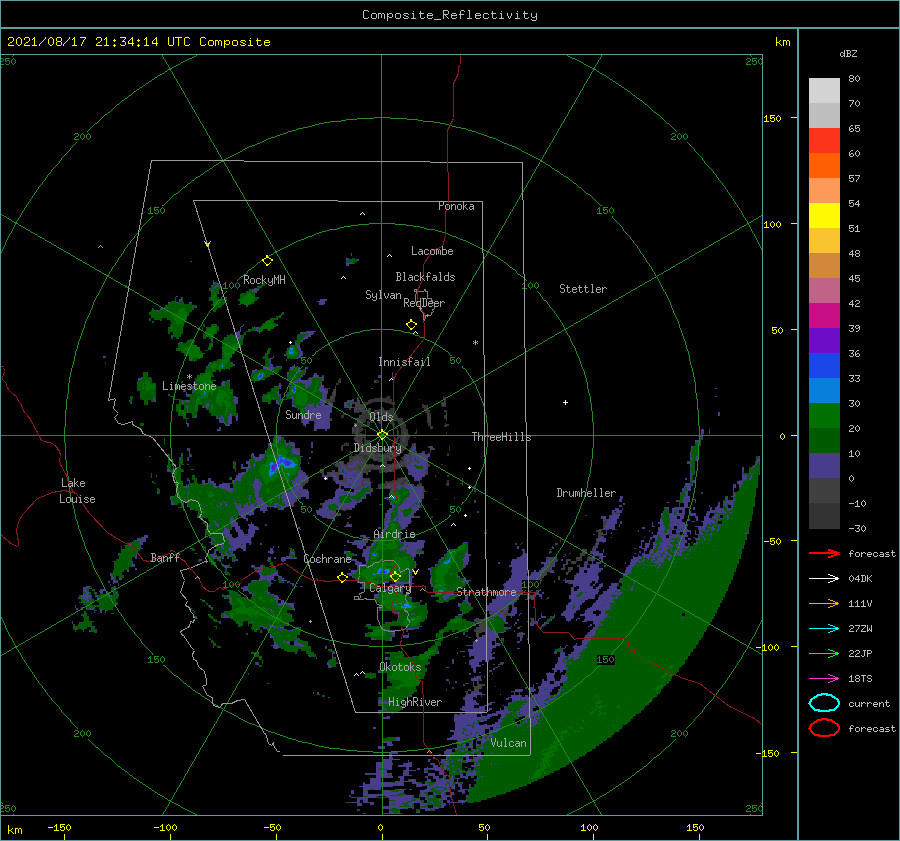Click the yellow diamond marker above Calgary label
Screen dimensions: 900x841
point(395,576)
